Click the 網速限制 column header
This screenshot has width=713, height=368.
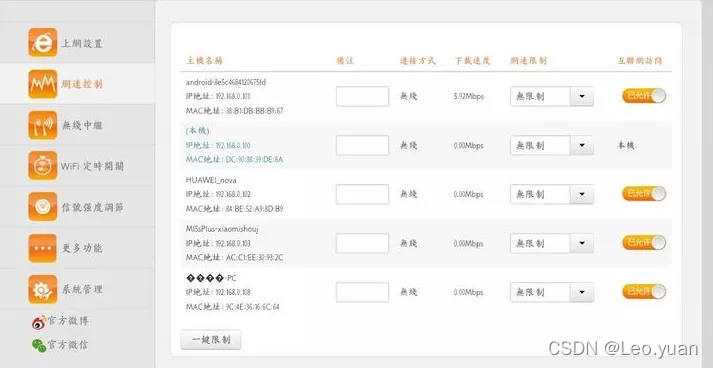click(528, 60)
